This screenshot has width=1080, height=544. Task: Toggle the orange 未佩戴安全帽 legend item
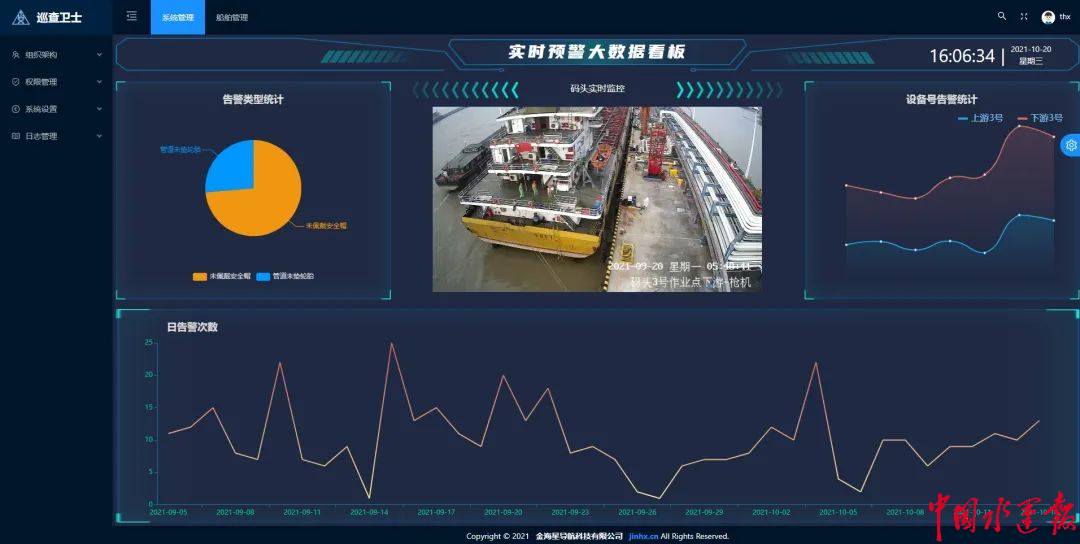222,276
